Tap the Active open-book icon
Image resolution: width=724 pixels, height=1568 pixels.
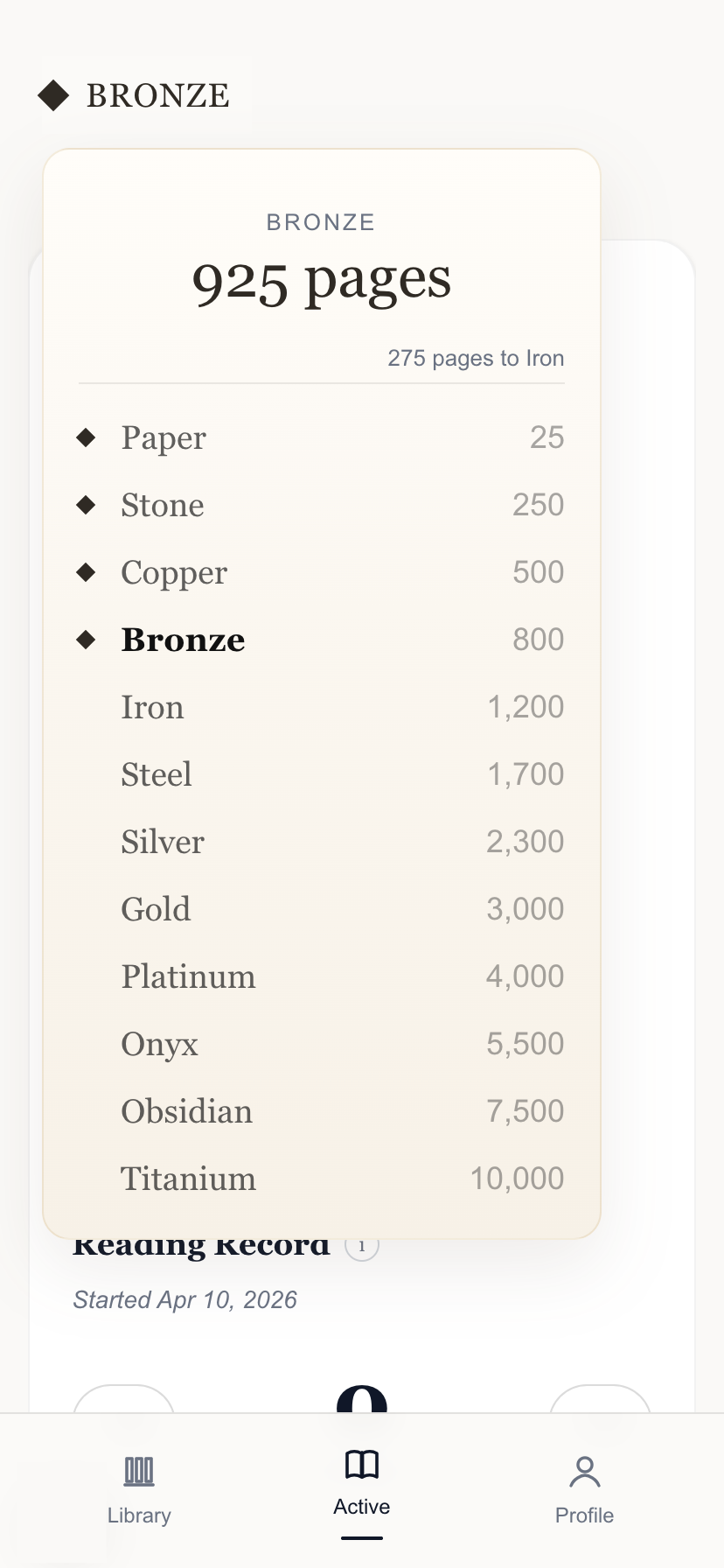click(362, 1464)
